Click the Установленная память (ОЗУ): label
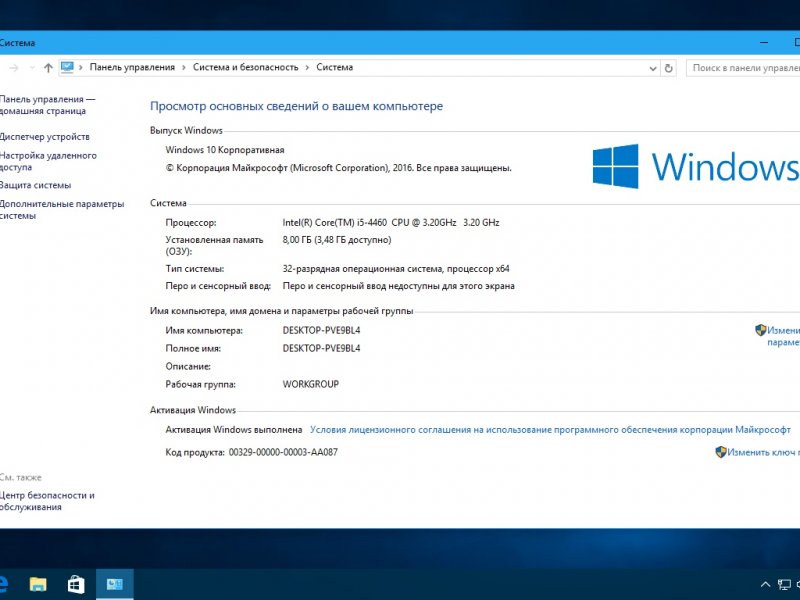 click(x=214, y=245)
